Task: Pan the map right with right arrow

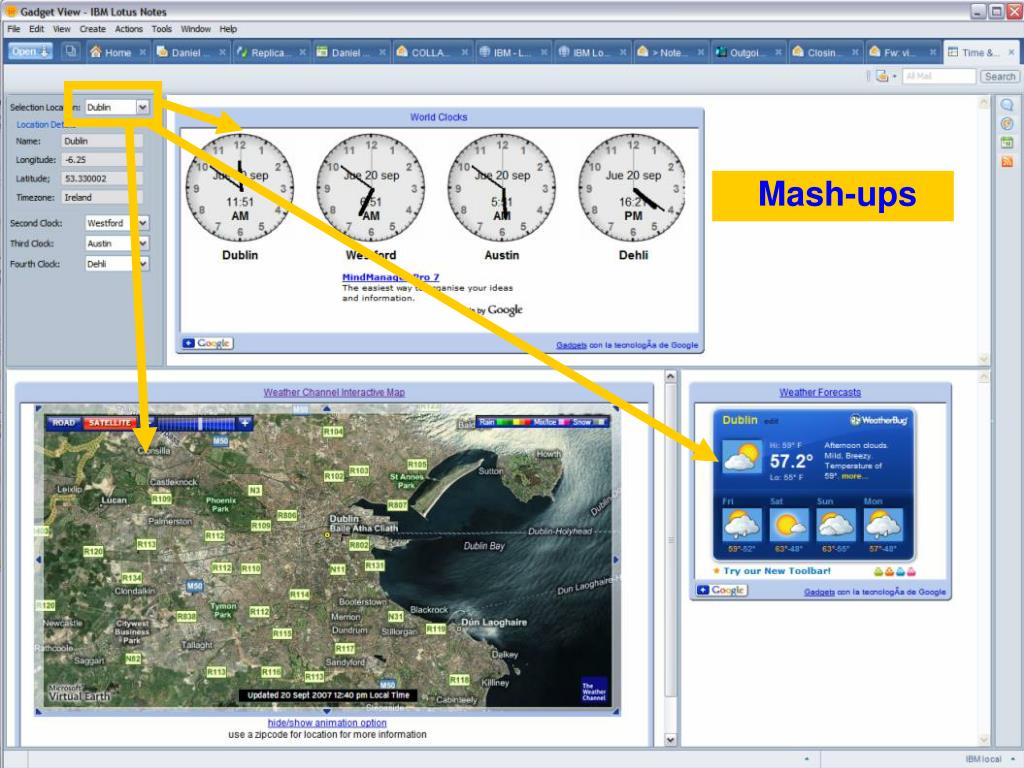Action: point(616,560)
